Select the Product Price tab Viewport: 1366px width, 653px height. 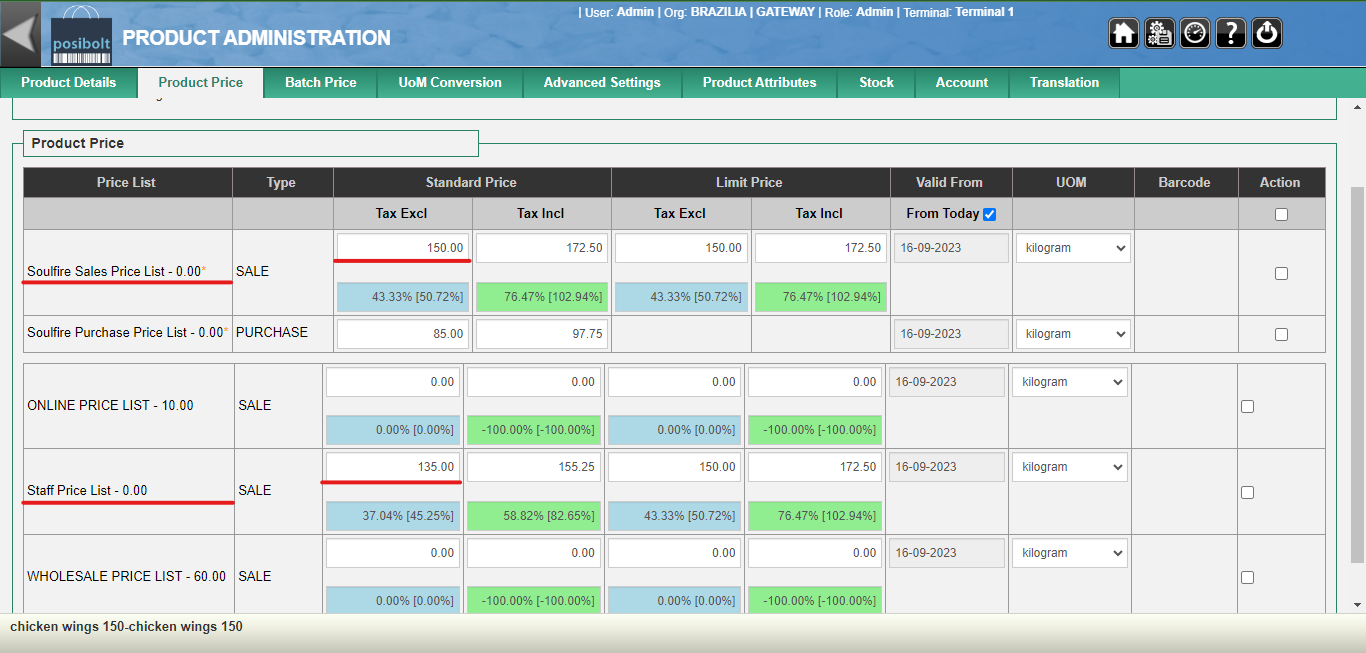coord(200,83)
